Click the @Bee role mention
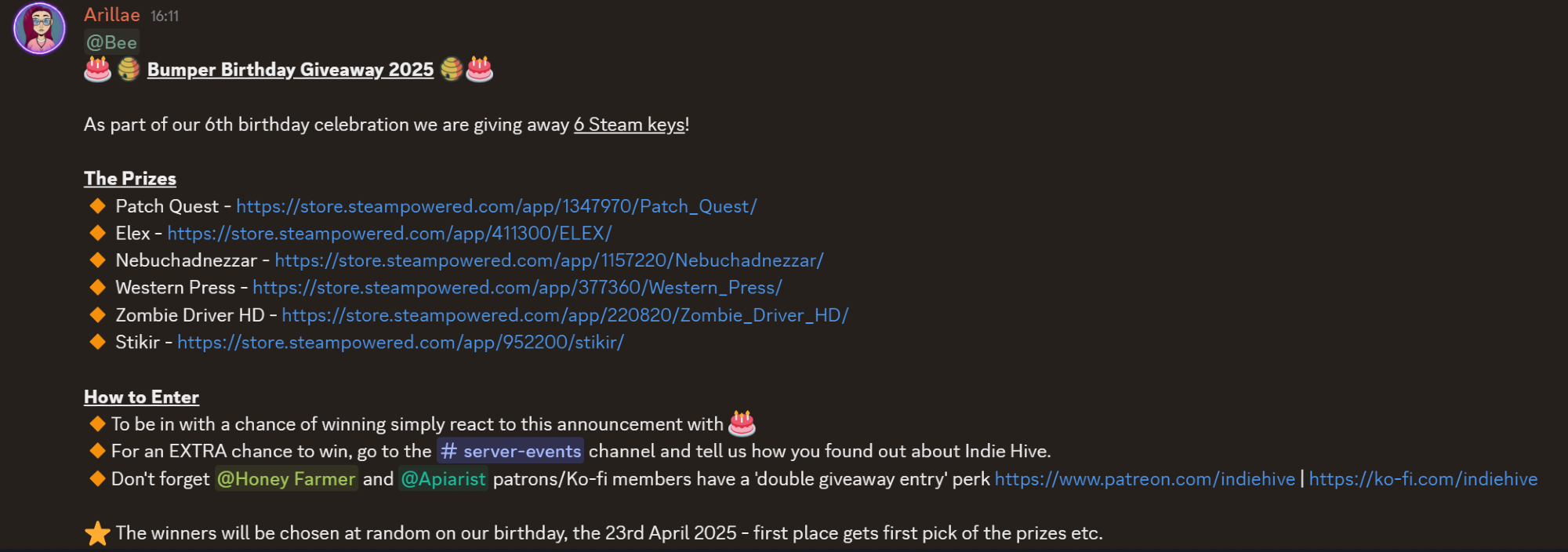Screen dimensions: 1568x552 111,42
